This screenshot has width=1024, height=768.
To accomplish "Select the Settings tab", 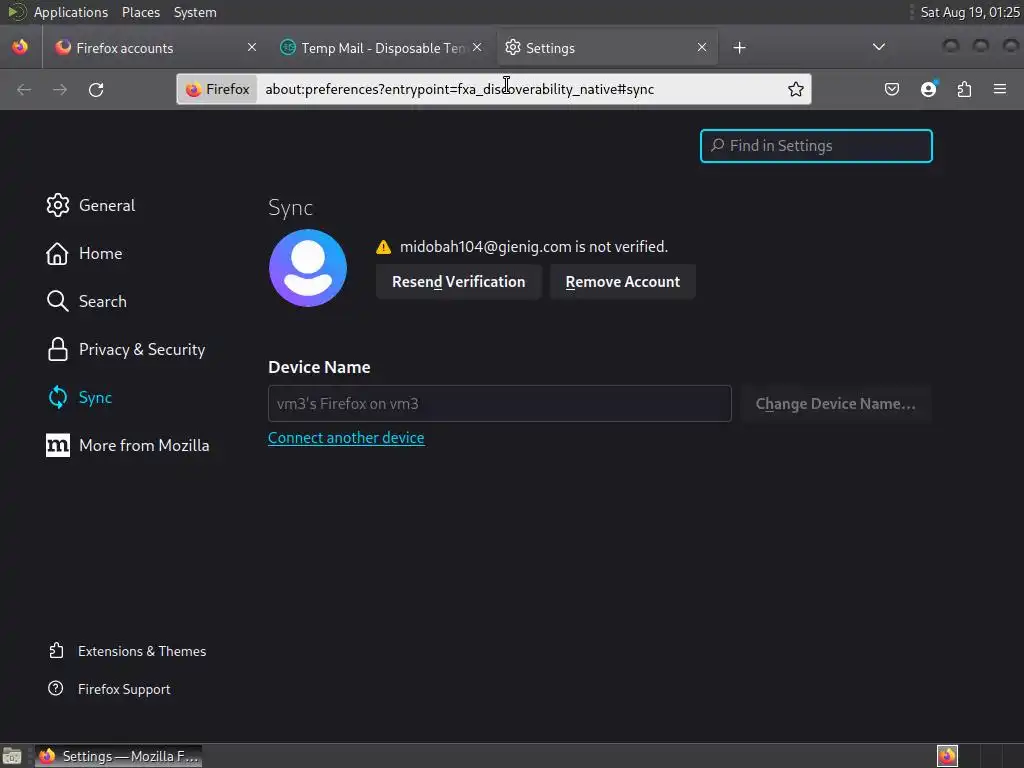I will [607, 48].
